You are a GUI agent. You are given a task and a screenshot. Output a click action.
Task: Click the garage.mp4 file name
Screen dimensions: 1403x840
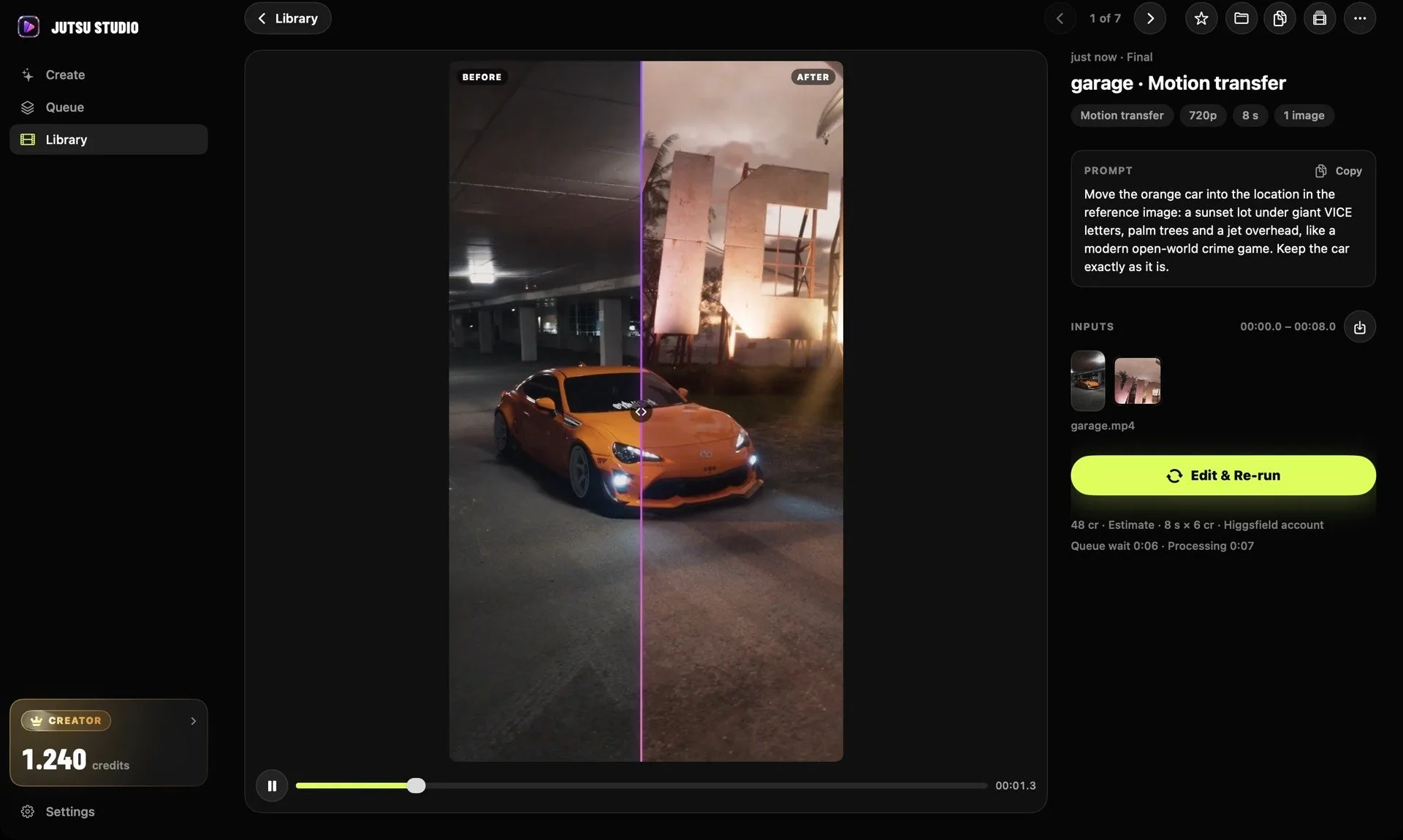[1103, 426]
